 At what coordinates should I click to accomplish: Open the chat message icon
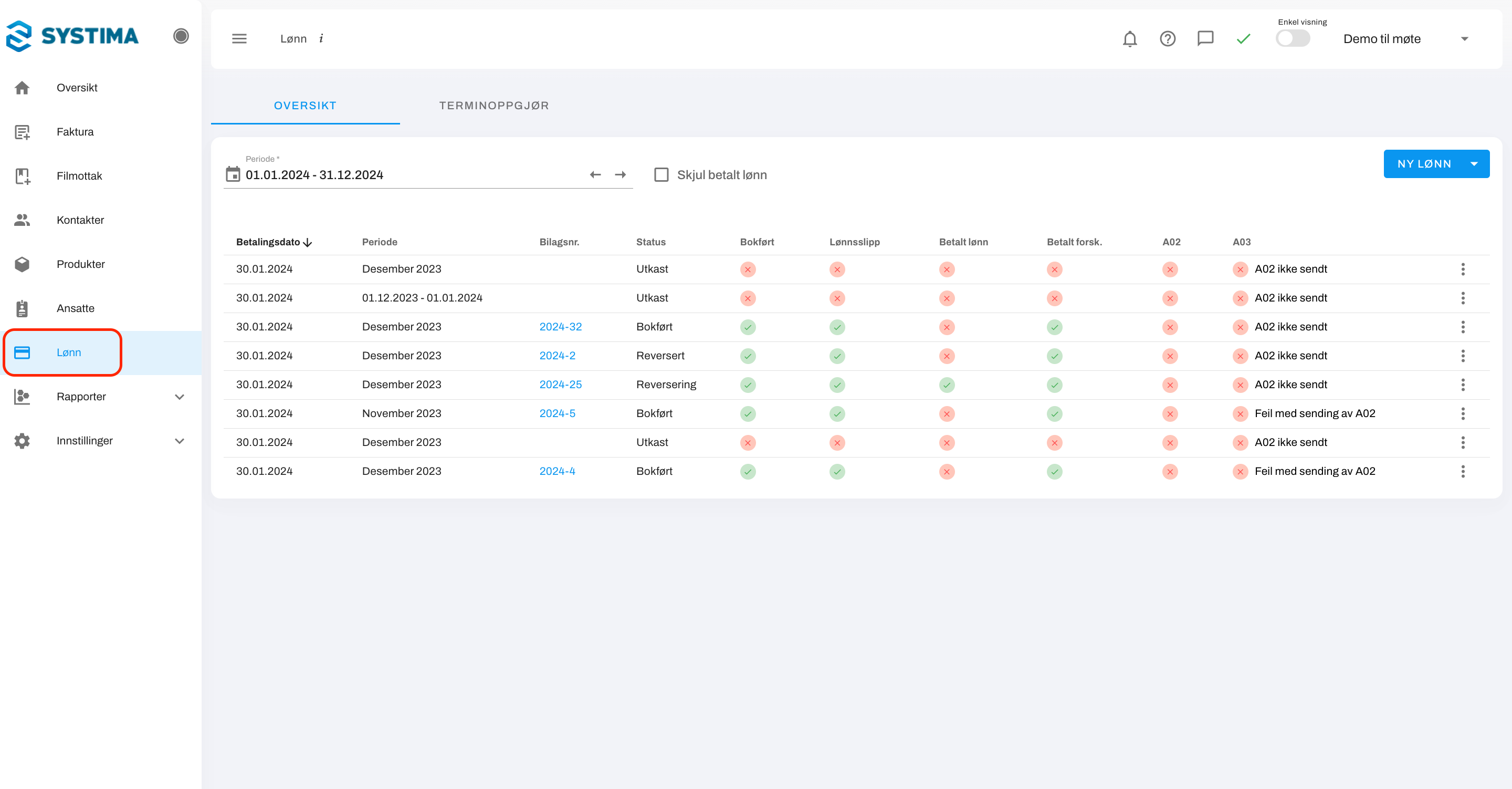1204,39
